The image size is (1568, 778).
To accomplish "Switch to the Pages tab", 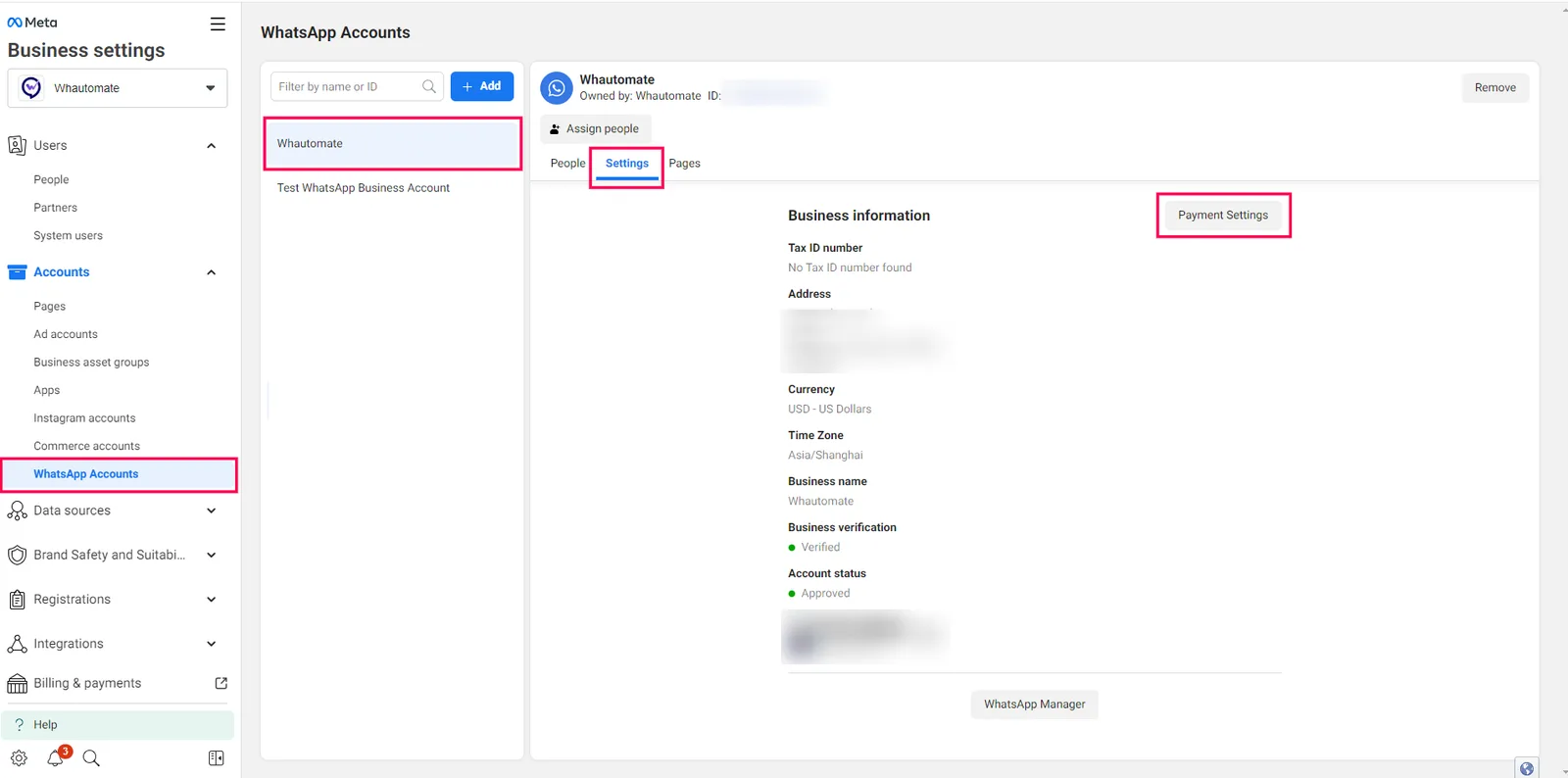I will pos(685,164).
